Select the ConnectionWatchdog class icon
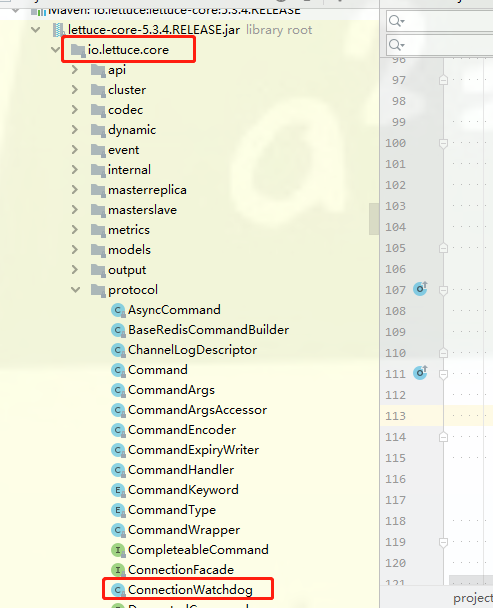Image resolution: width=493 pixels, height=608 pixels. (118, 590)
